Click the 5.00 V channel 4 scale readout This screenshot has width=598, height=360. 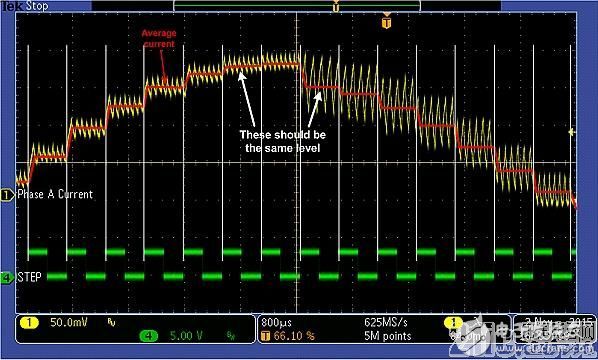pos(186,336)
